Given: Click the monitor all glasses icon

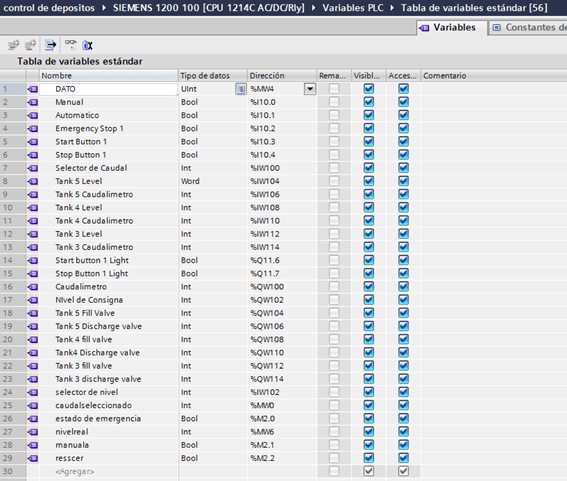Looking at the screenshot, I should coord(71,44).
